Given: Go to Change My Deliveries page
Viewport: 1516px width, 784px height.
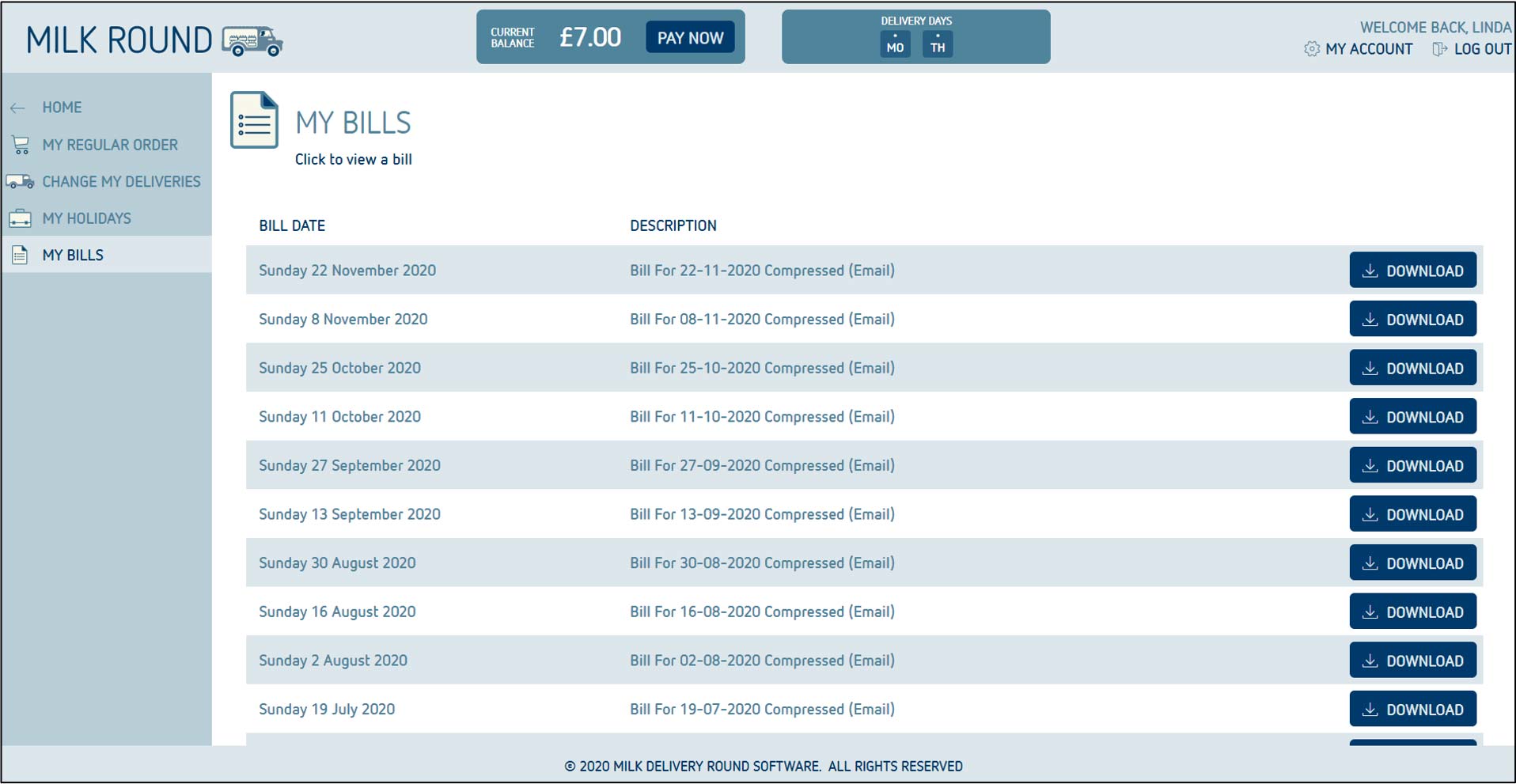Looking at the screenshot, I should click(x=121, y=182).
